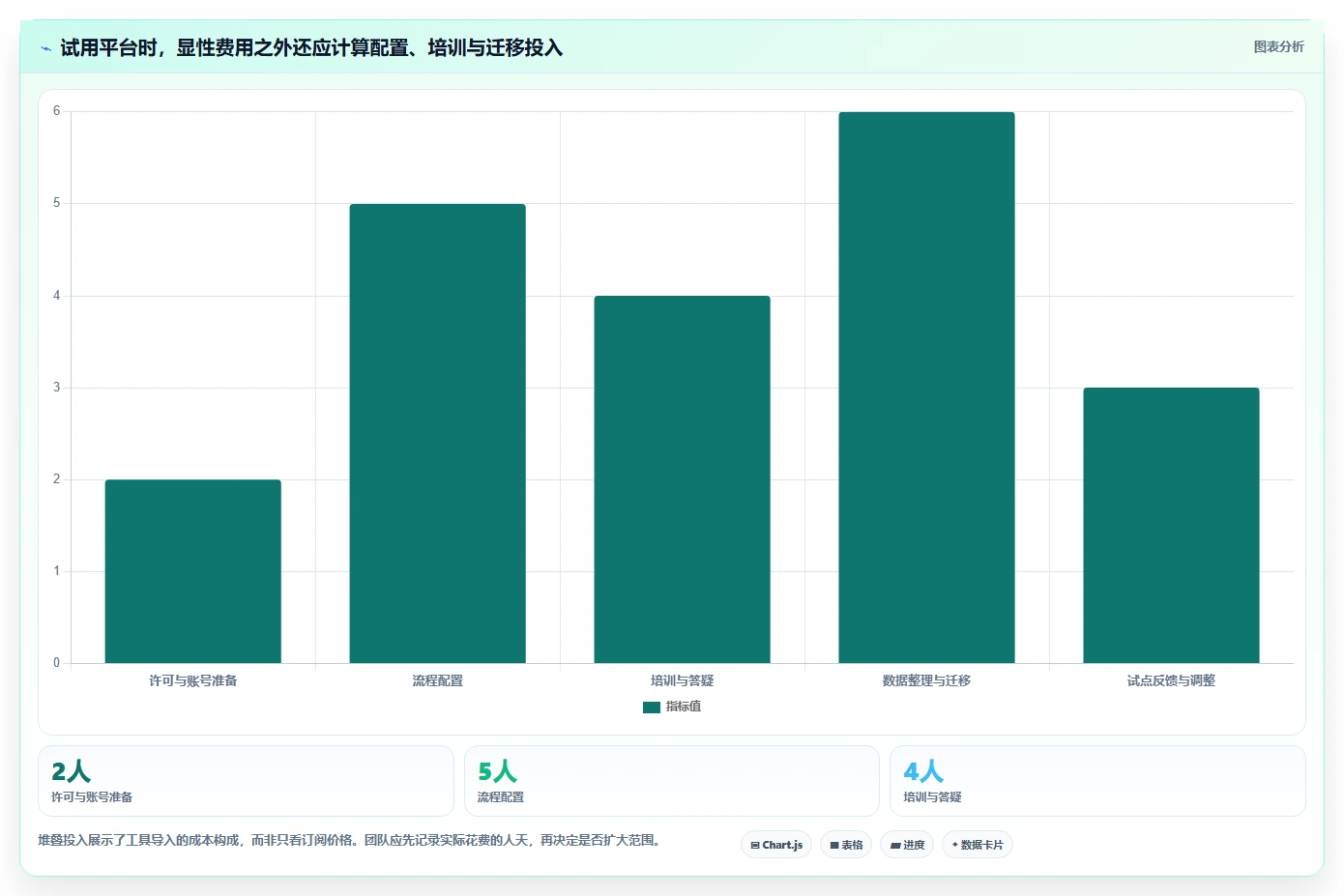The image size is (1344, 896).
Task: Open the 2人 许可与账号准备 data card
Action: [x=246, y=781]
